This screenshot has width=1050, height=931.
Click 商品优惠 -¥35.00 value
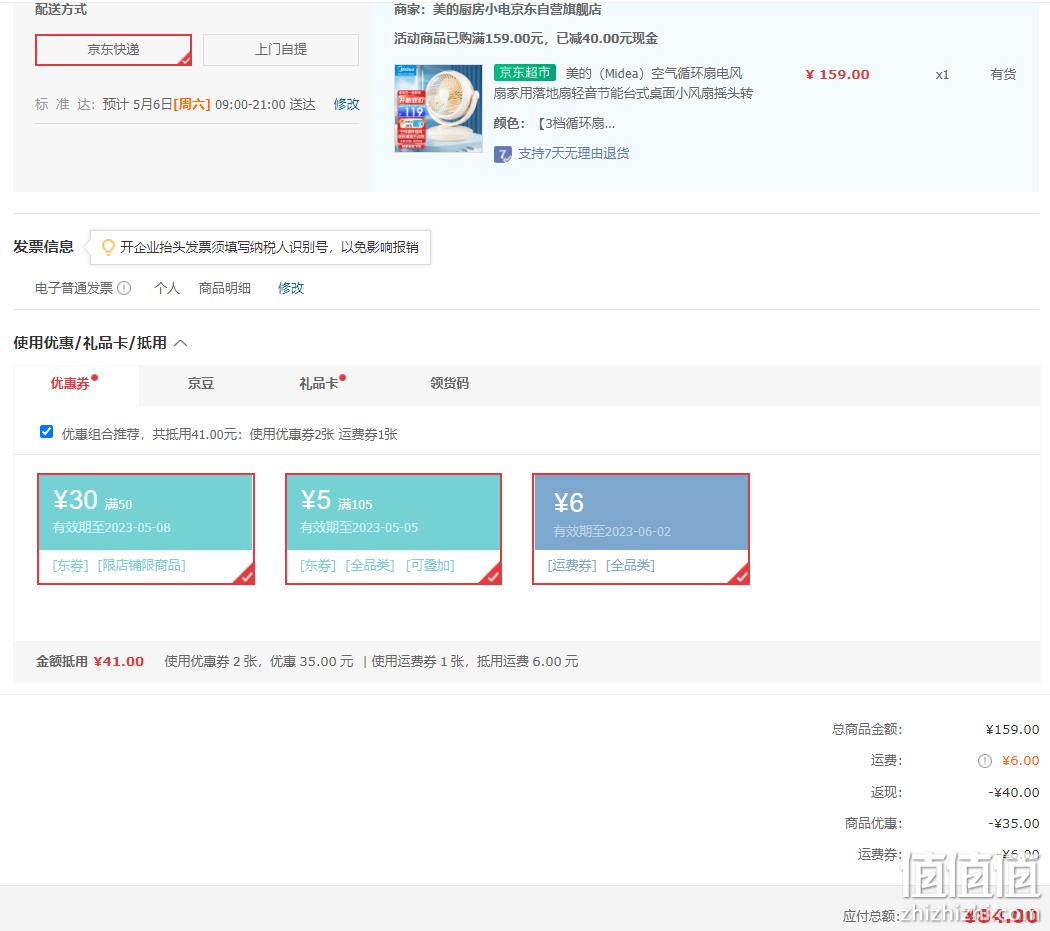click(x=1013, y=824)
